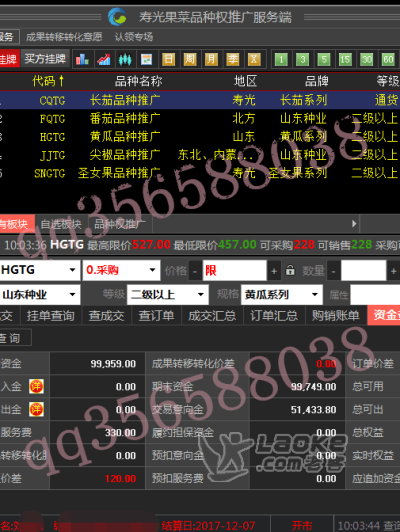
Task: Click the 99,959.00 funds value
Action: (x=113, y=364)
